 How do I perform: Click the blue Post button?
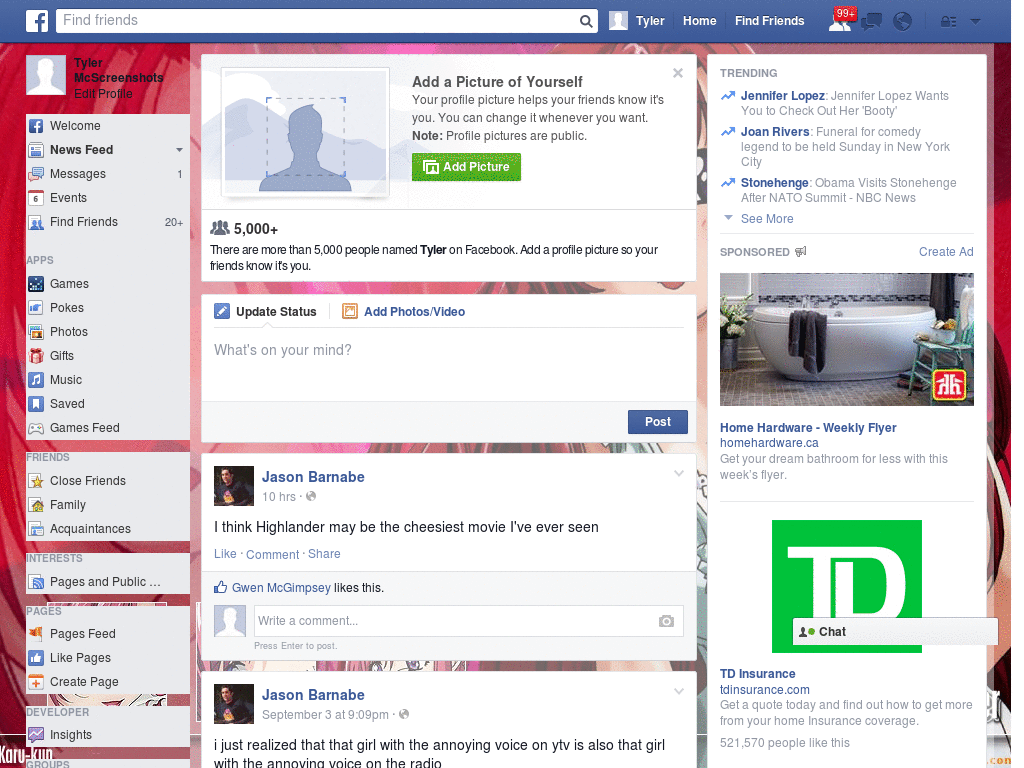[658, 422]
